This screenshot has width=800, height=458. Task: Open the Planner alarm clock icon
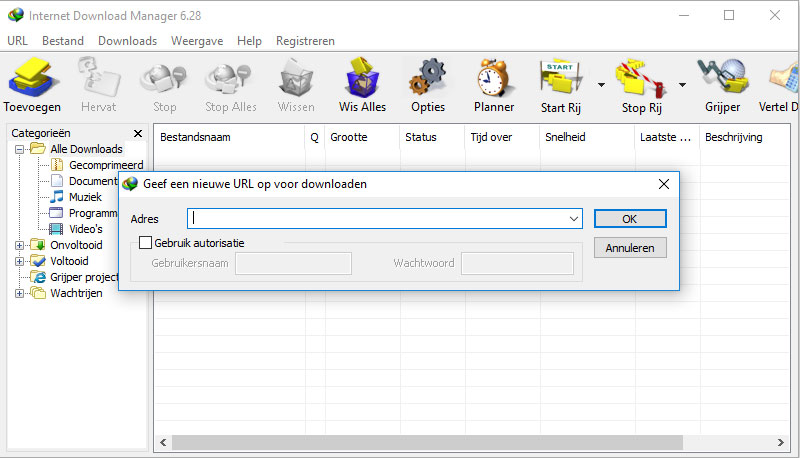(493, 78)
